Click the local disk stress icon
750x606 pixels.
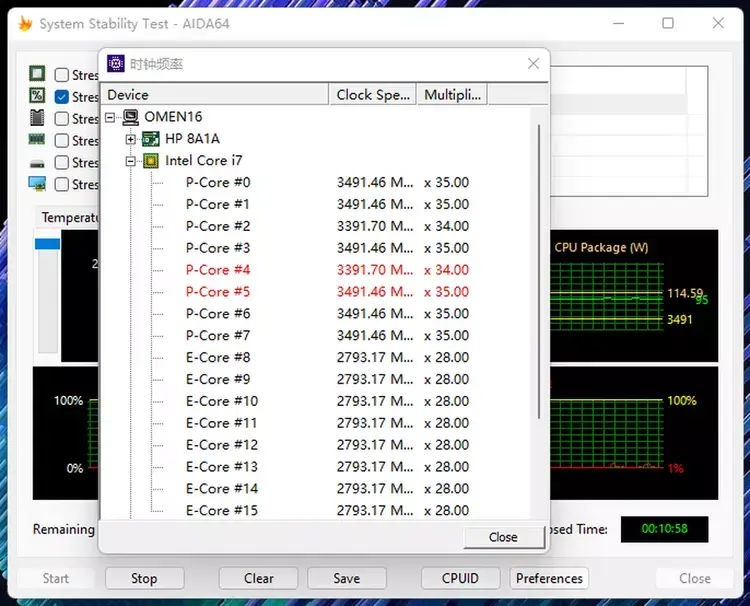coord(37,164)
